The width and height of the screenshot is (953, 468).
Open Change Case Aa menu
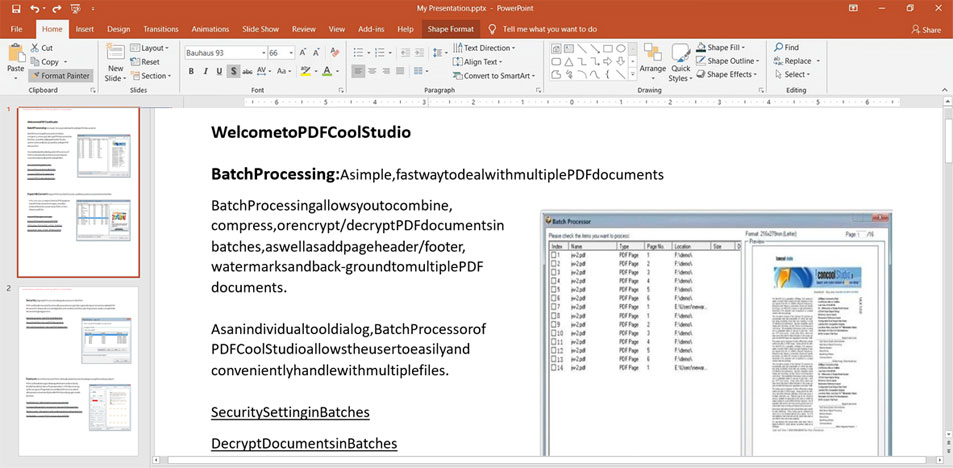pos(283,71)
